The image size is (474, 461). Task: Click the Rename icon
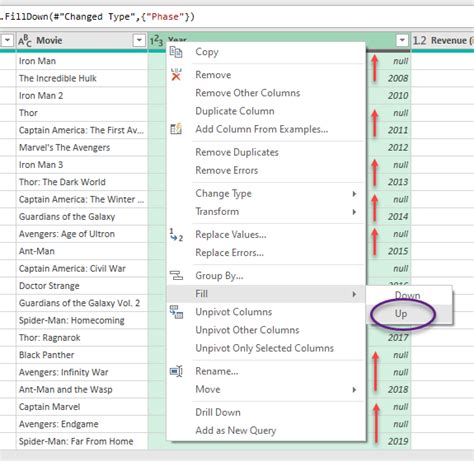click(176, 371)
